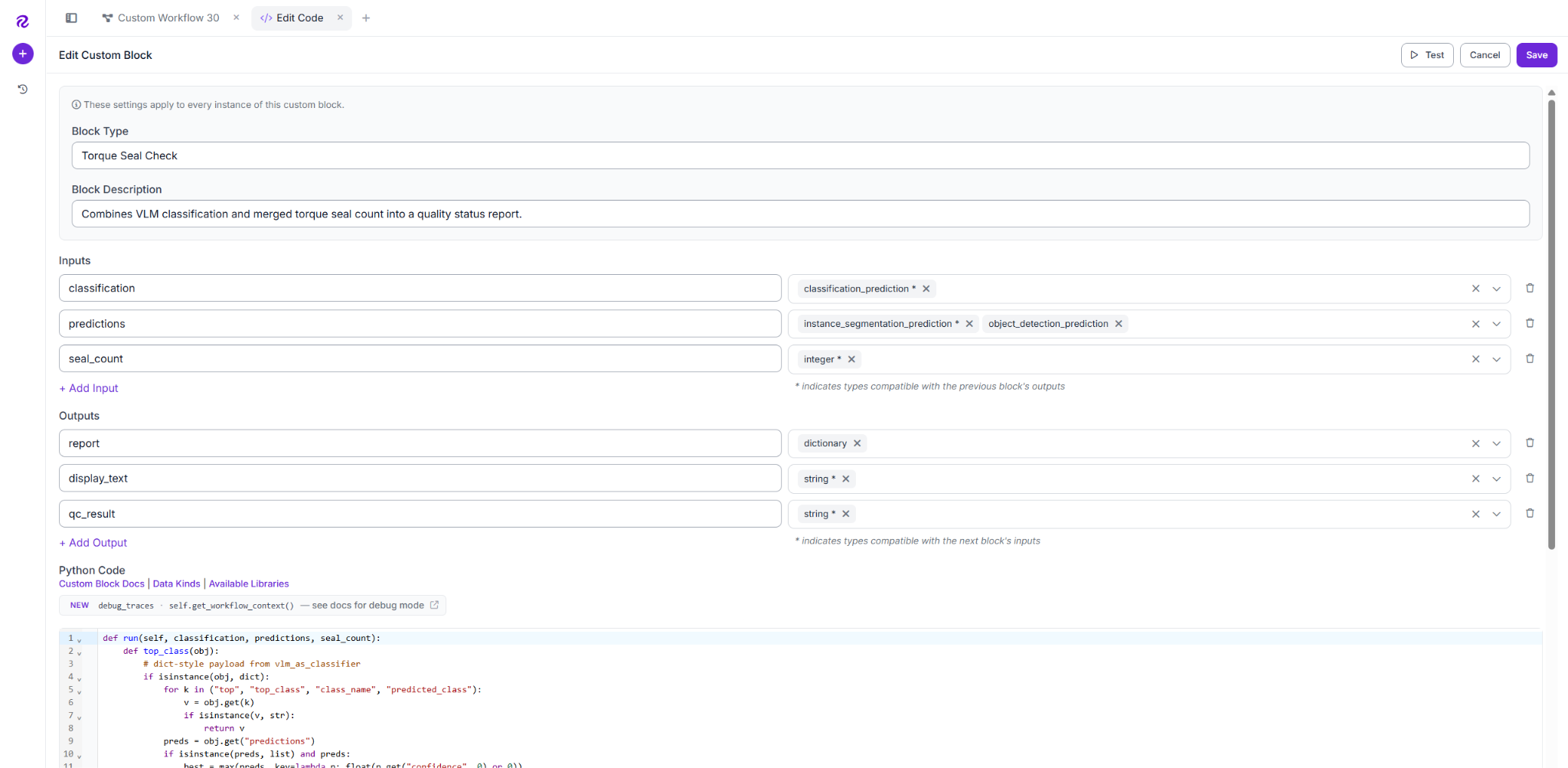Clear all types for seal_count input
Viewport: 1568px width, 768px height.
click(1475, 359)
